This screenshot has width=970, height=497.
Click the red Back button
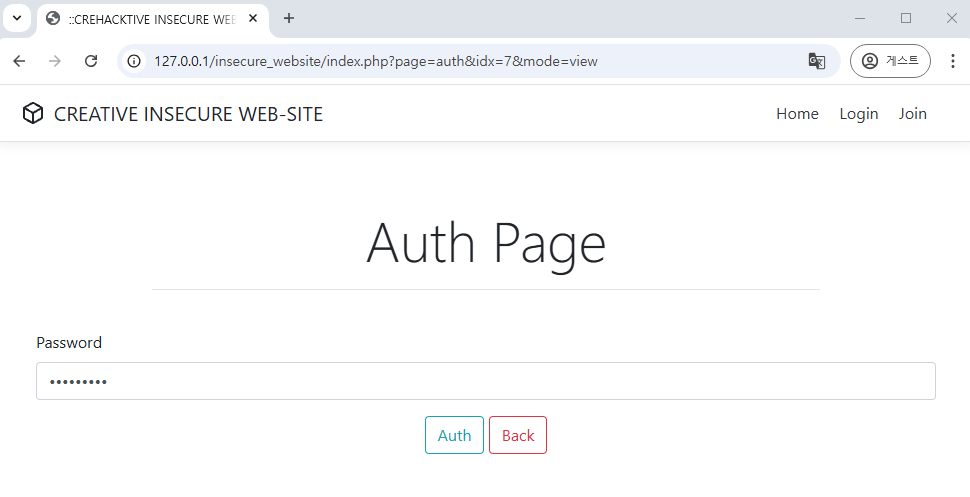pyautogui.click(x=518, y=435)
